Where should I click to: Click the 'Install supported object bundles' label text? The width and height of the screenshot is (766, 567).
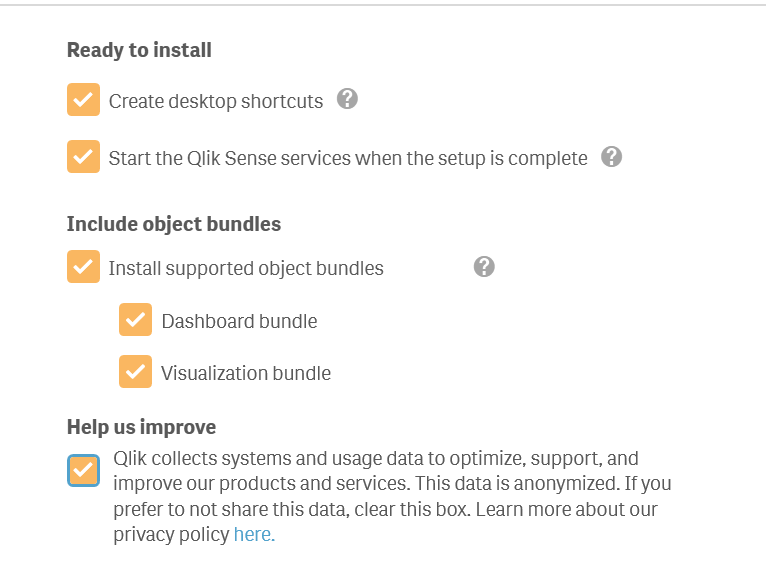pos(246,268)
